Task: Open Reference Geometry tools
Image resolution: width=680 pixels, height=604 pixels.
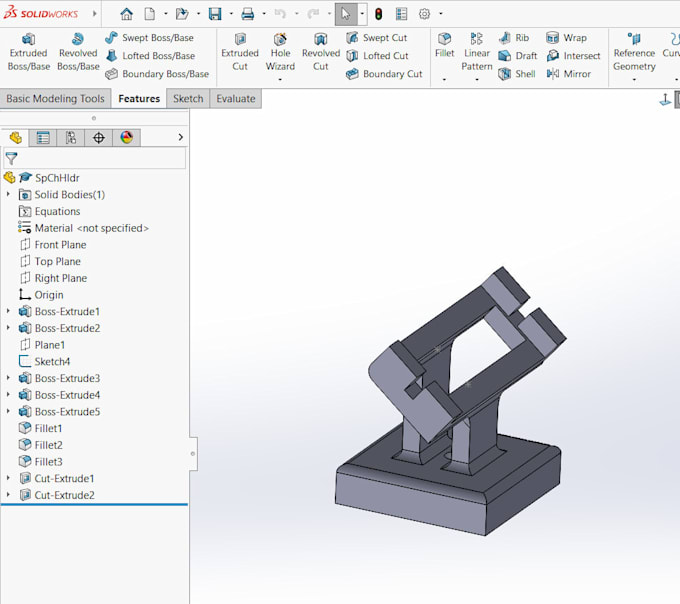Action: (x=634, y=52)
